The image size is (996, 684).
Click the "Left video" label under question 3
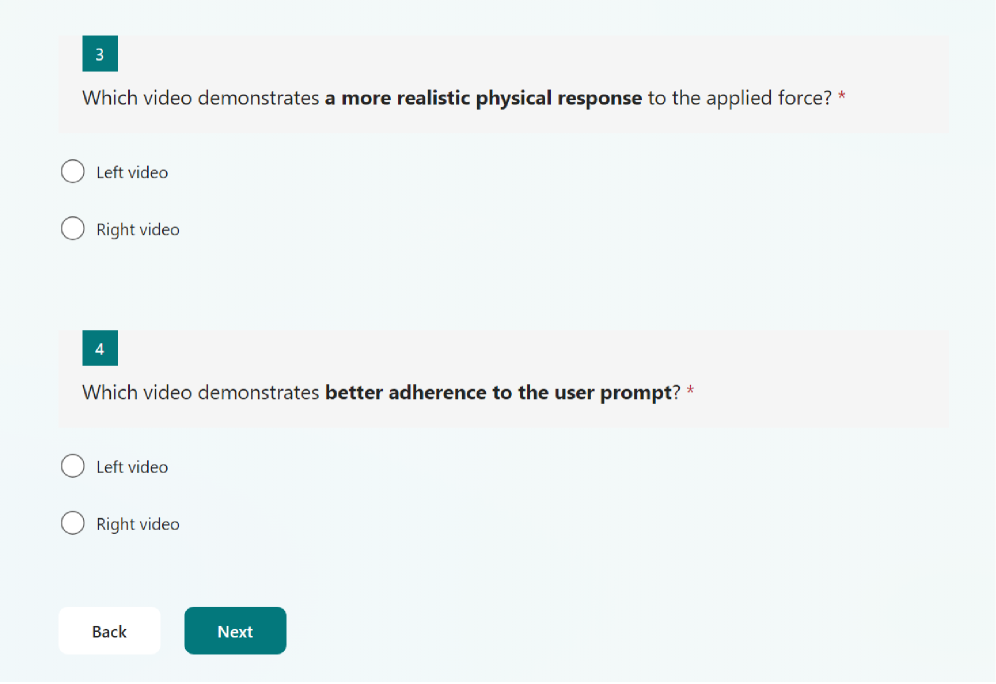pyautogui.click(x=132, y=172)
